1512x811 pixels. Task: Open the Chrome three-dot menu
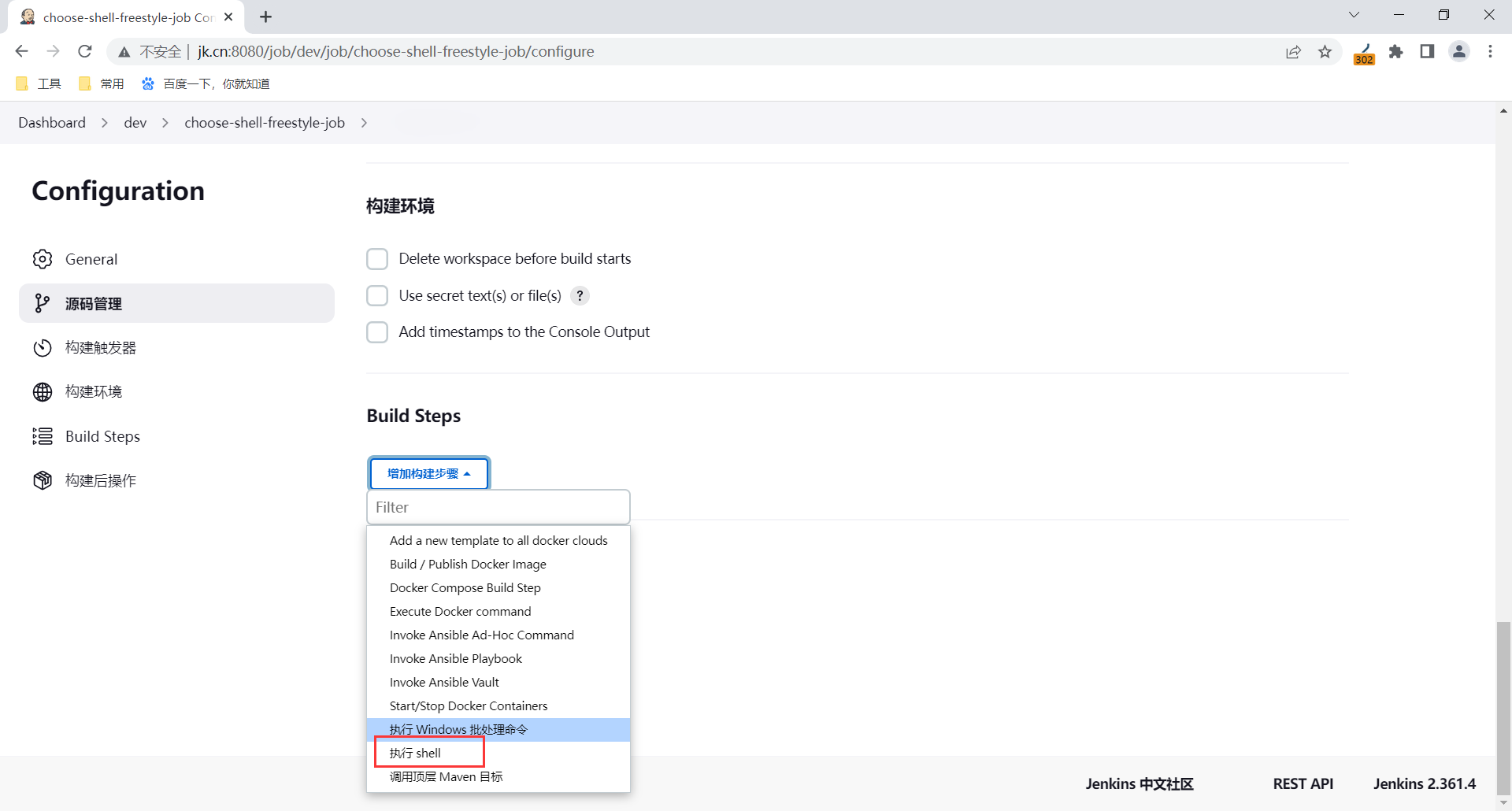tap(1490, 51)
